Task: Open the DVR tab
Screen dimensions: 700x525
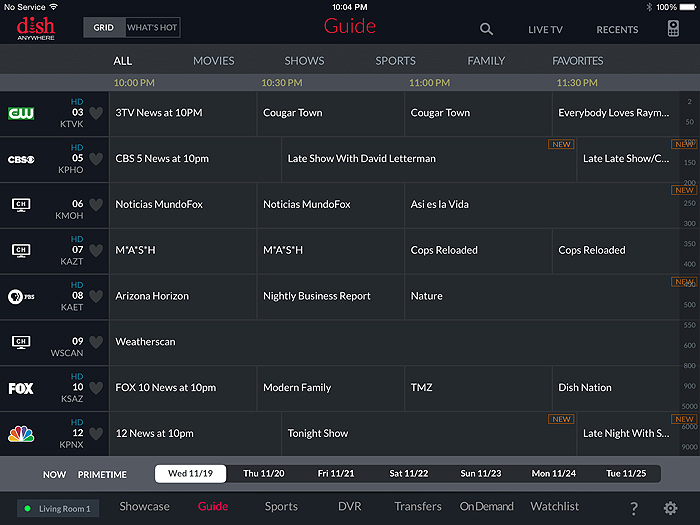Action: (349, 507)
